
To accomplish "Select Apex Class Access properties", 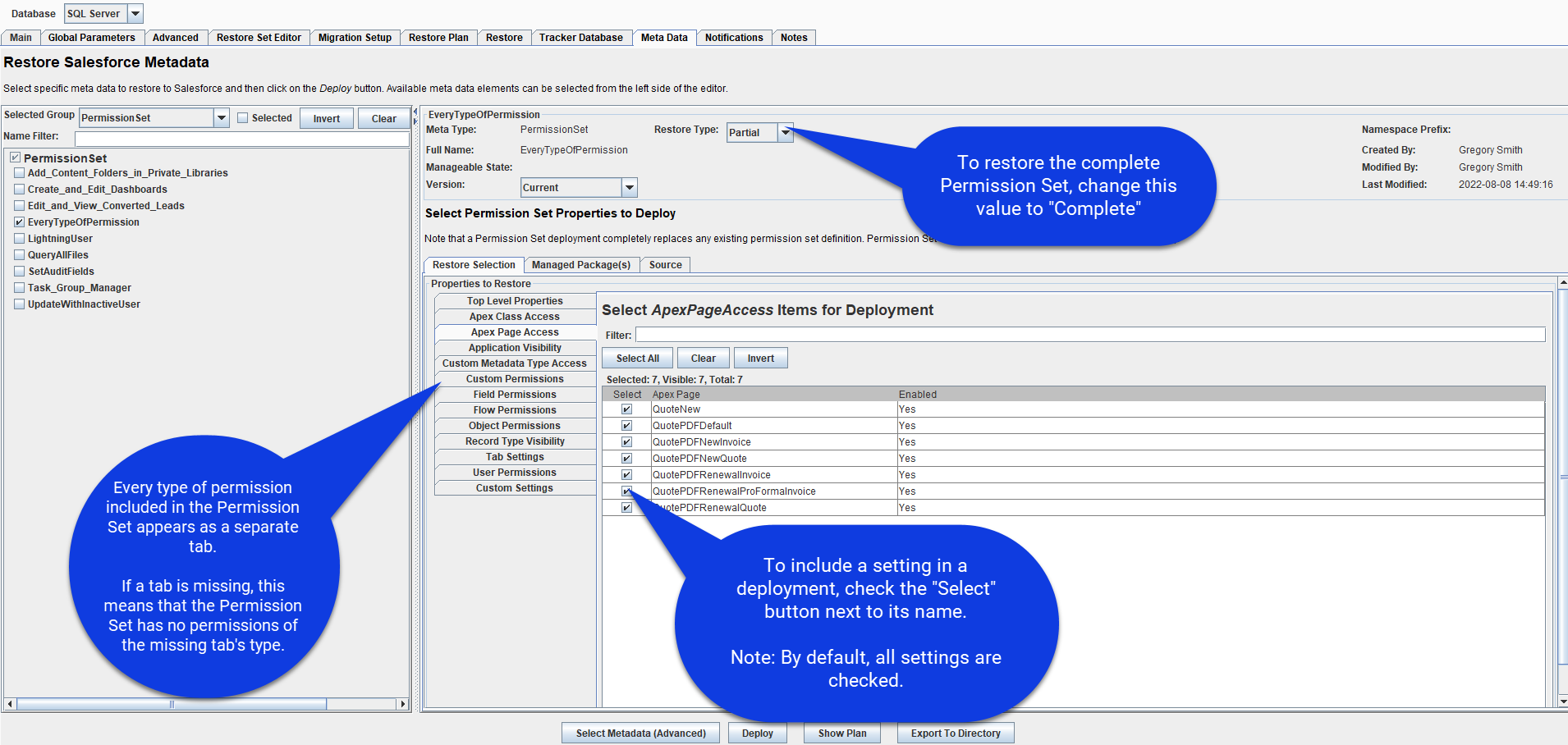I will tap(515, 317).
